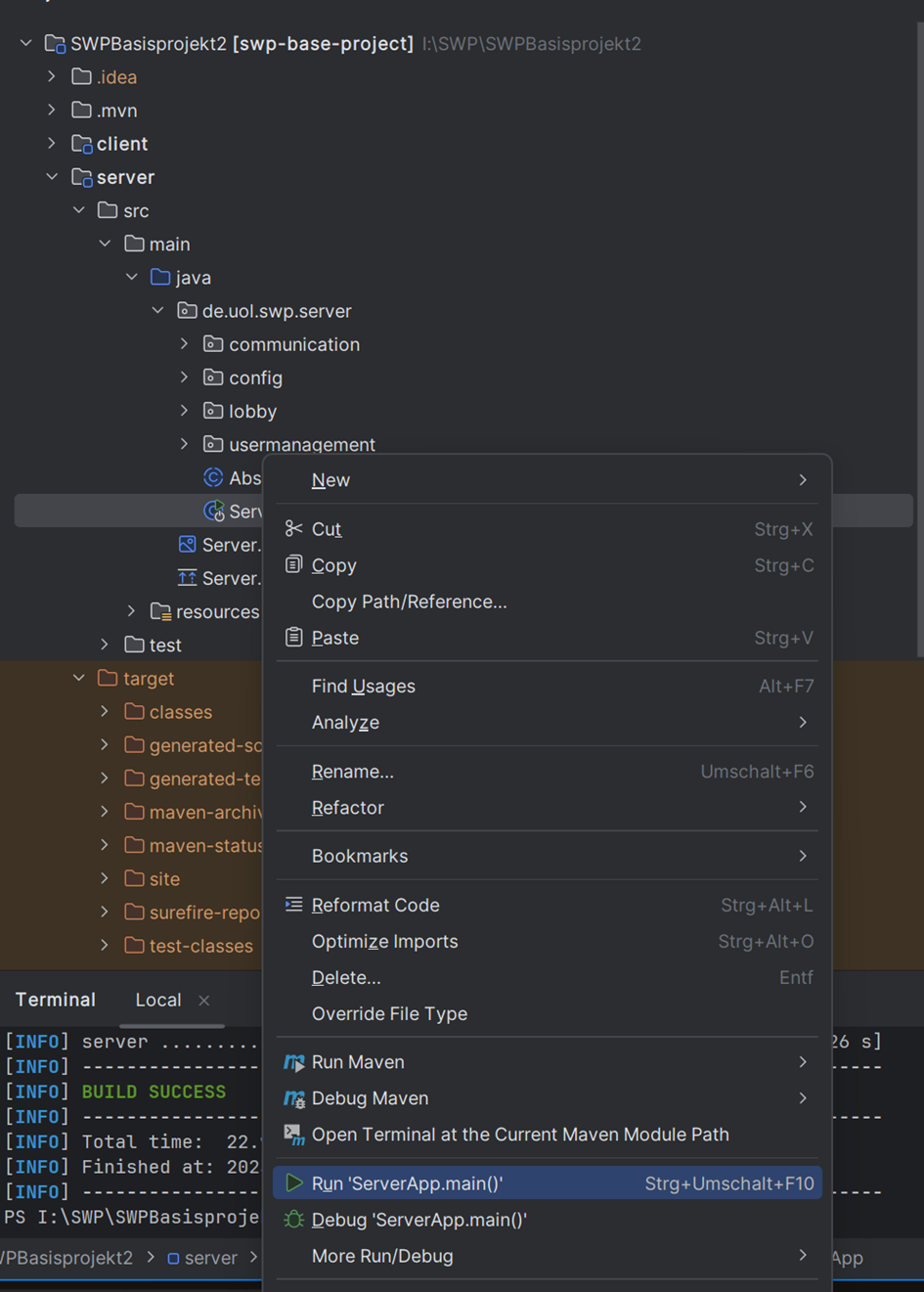This screenshot has height=1292, width=924.
Task: Switch to the Local terminal tab
Action: pos(158,1001)
